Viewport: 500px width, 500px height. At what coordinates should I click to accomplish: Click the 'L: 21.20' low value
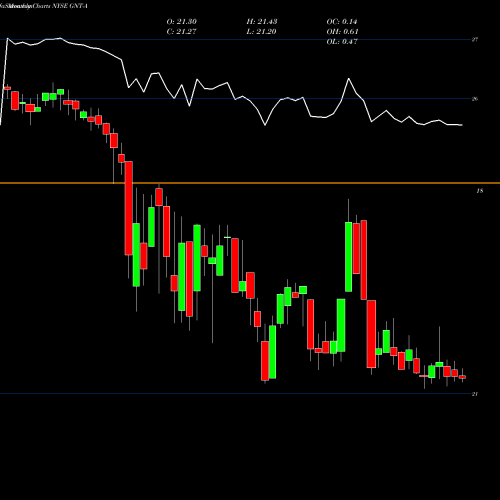(x=262, y=32)
